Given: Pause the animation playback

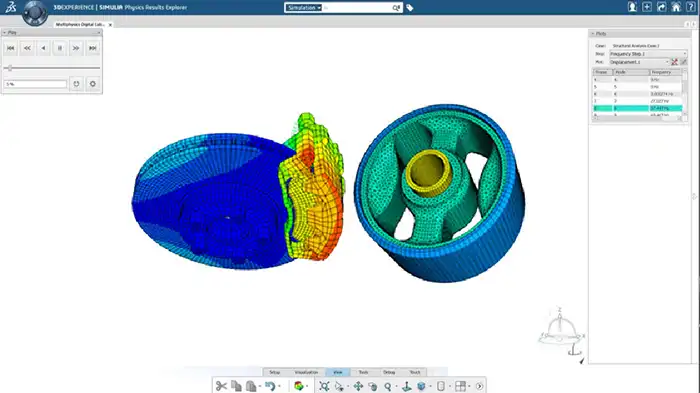Looking at the screenshot, I should (59, 48).
